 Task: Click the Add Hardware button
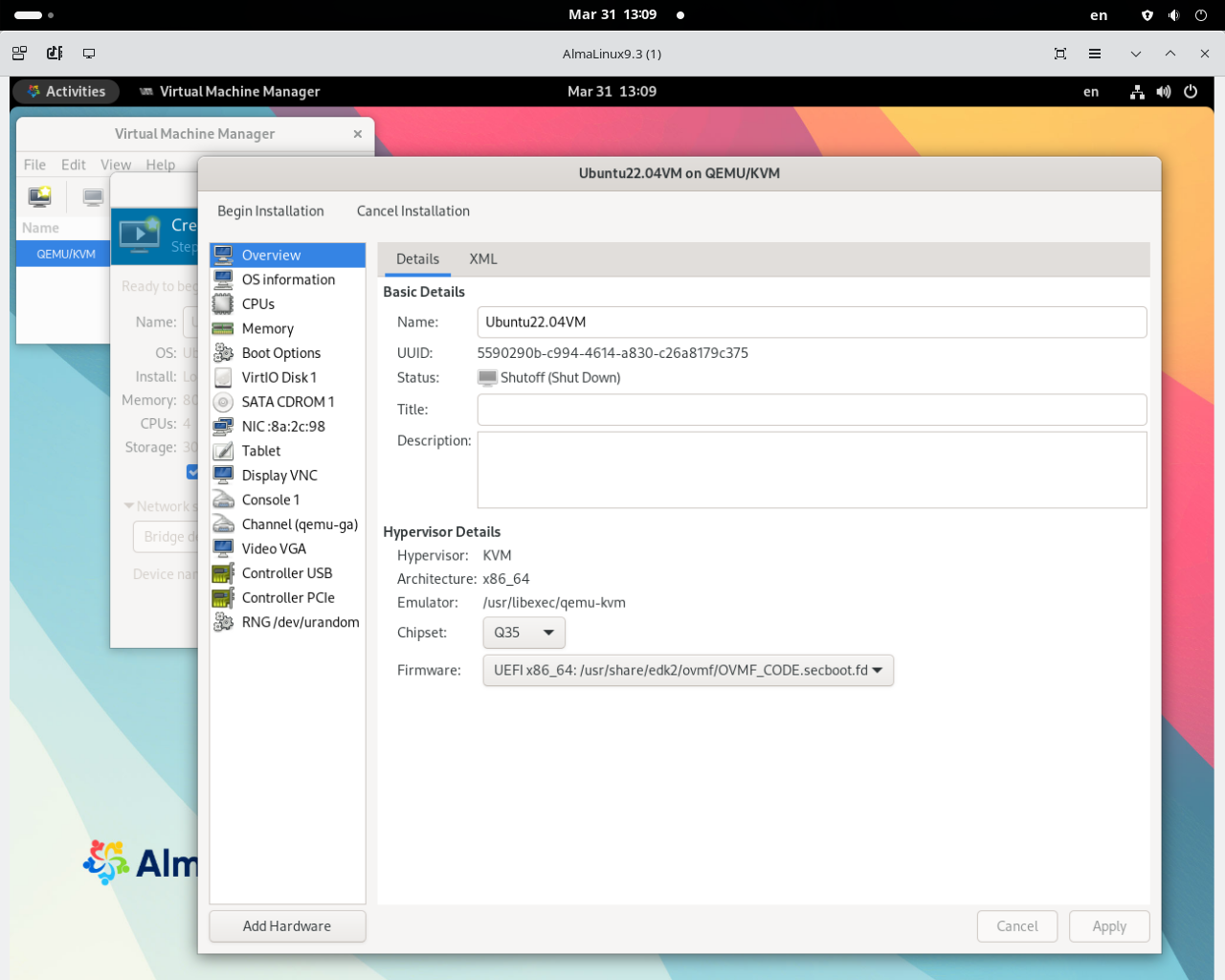point(287,926)
